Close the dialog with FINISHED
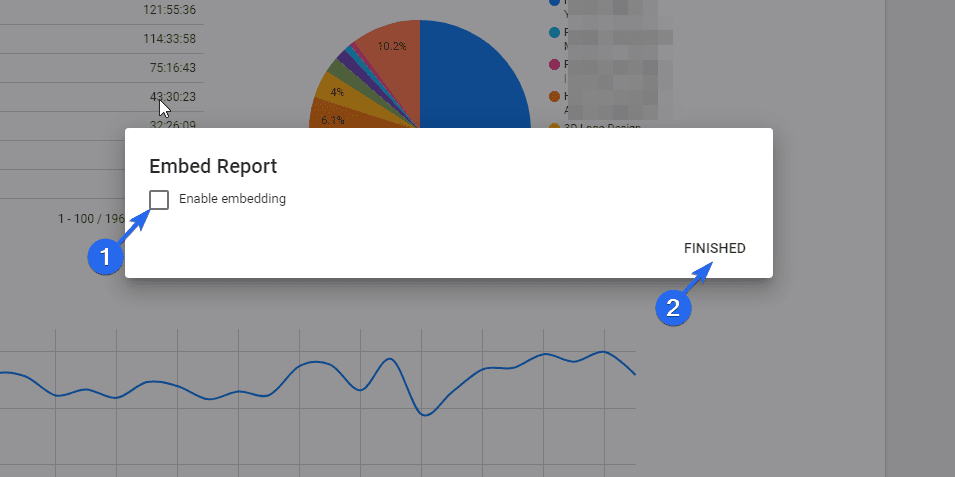Viewport: 955px width, 477px height. tap(714, 248)
